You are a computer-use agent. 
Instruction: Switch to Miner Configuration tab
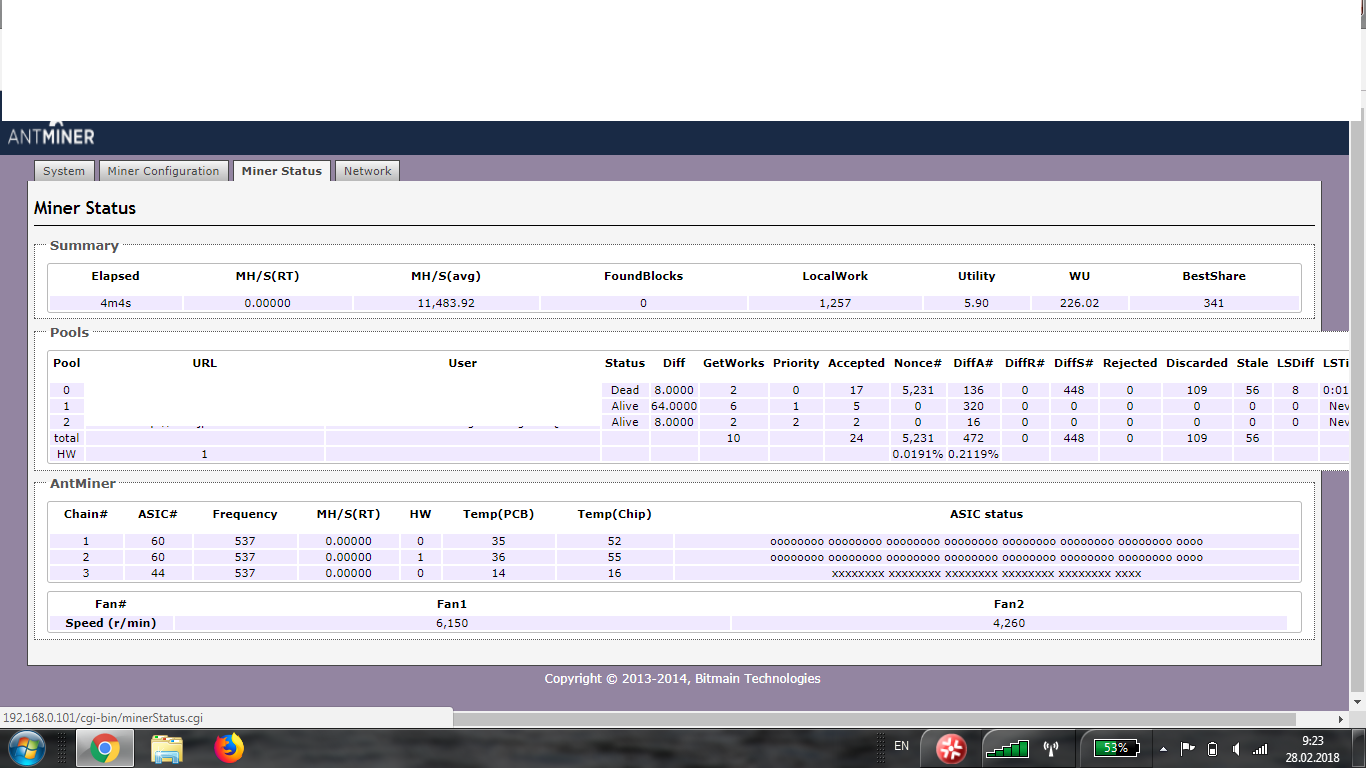click(163, 171)
